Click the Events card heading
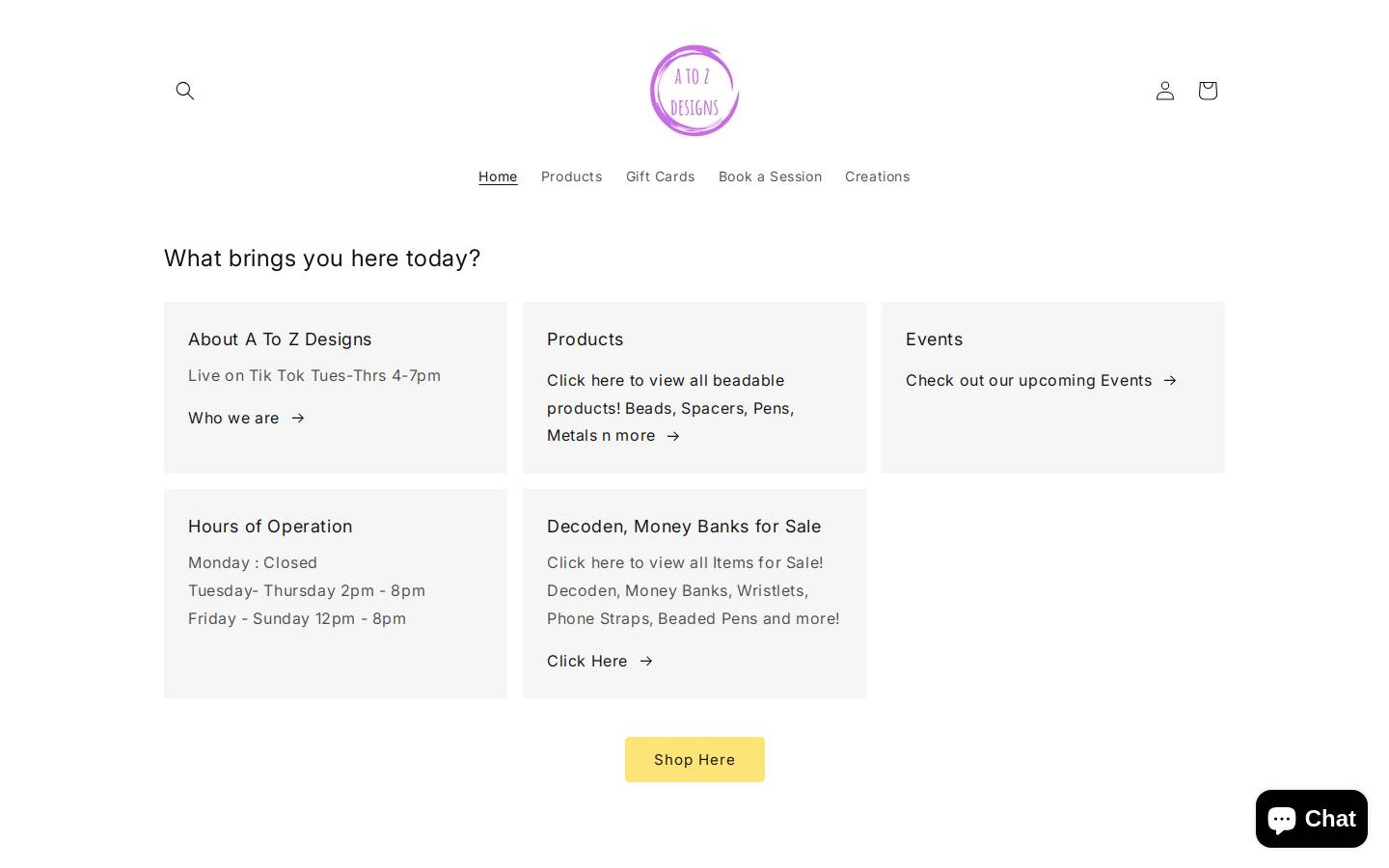The height and width of the screenshot is (868, 1389). click(934, 339)
